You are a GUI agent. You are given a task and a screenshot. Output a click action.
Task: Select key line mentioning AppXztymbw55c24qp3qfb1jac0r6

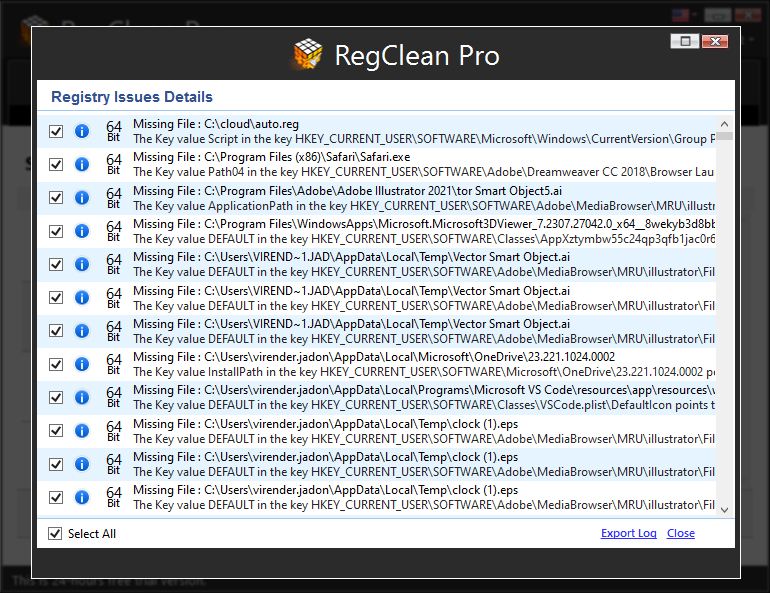coord(424,239)
